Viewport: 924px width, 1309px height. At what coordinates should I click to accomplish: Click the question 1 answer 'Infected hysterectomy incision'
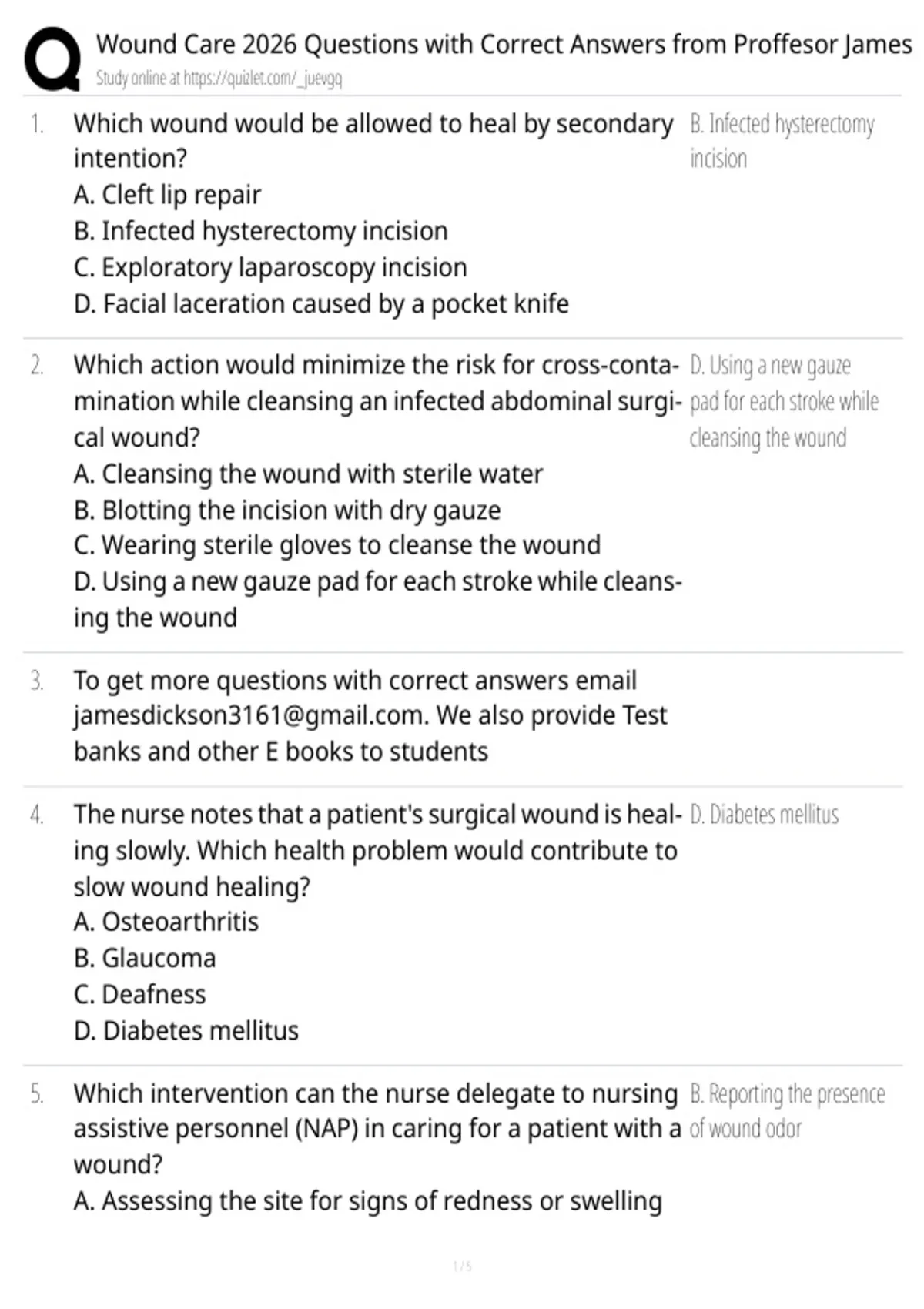(x=782, y=141)
